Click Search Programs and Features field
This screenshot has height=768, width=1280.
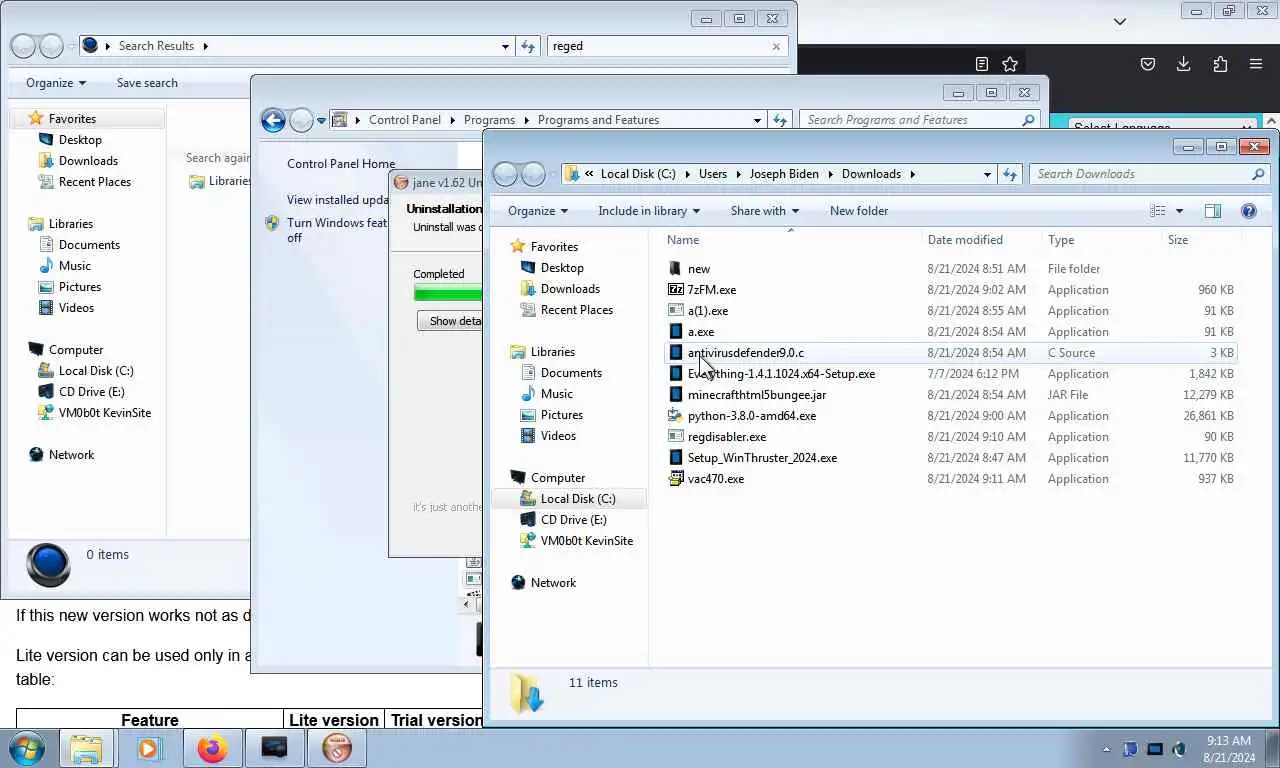coord(910,120)
